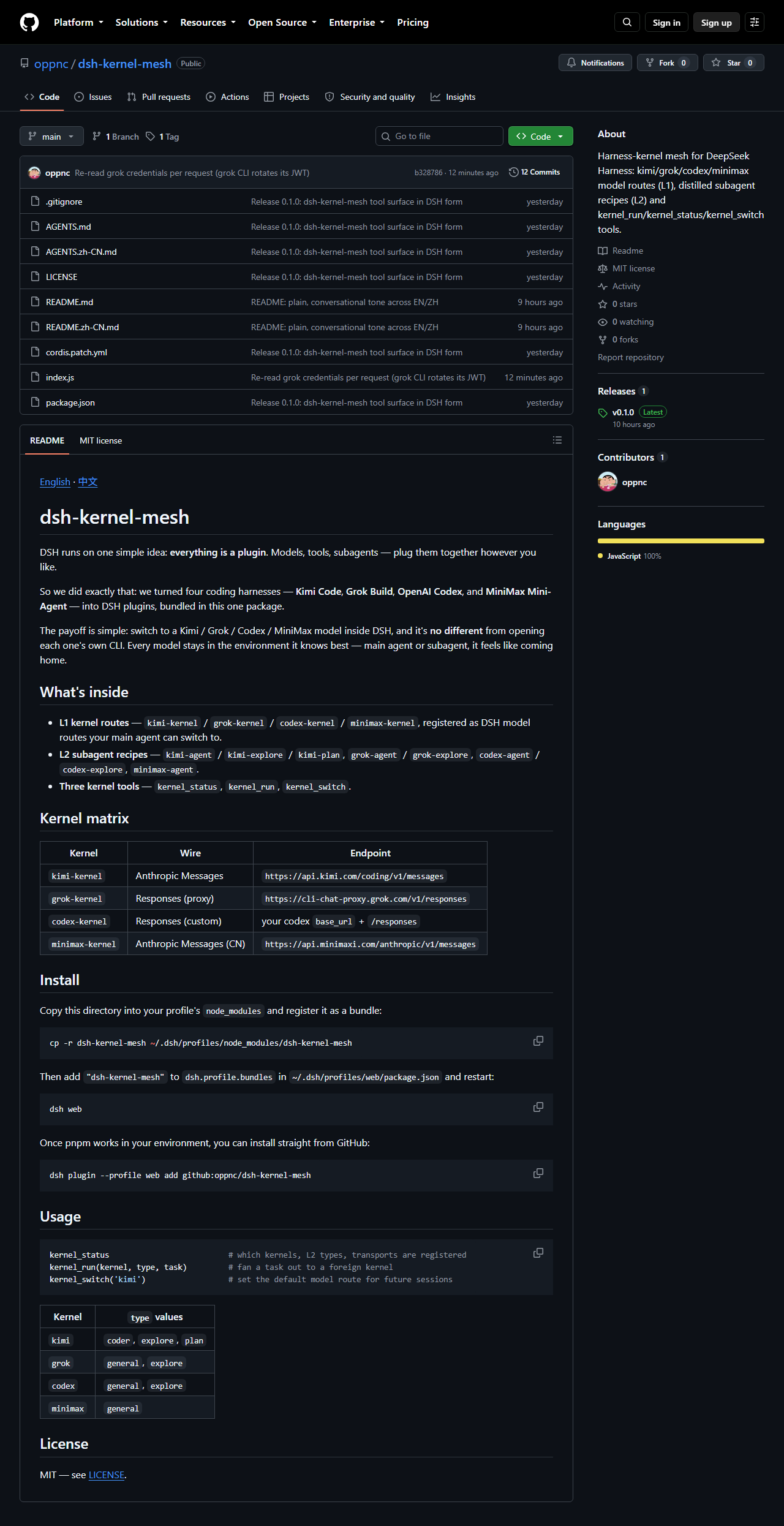Click the v0.1.0 release tag icon

coord(603,413)
